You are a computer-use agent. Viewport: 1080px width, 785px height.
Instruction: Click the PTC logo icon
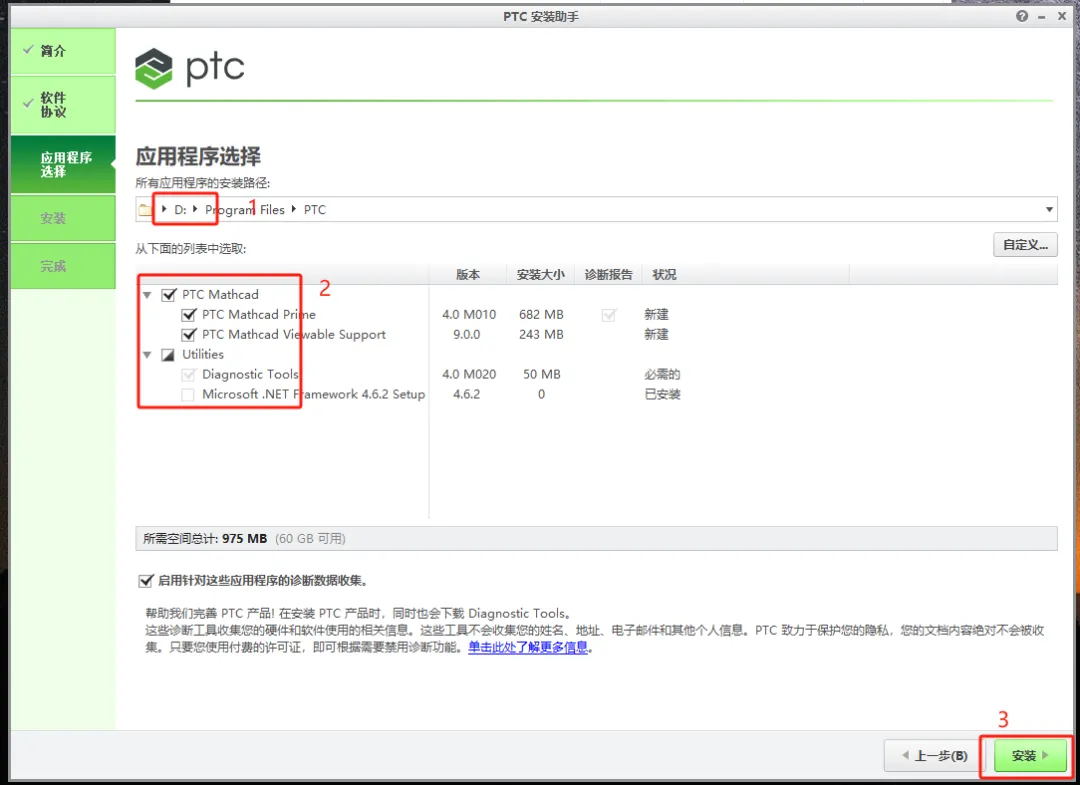pyautogui.click(x=154, y=68)
